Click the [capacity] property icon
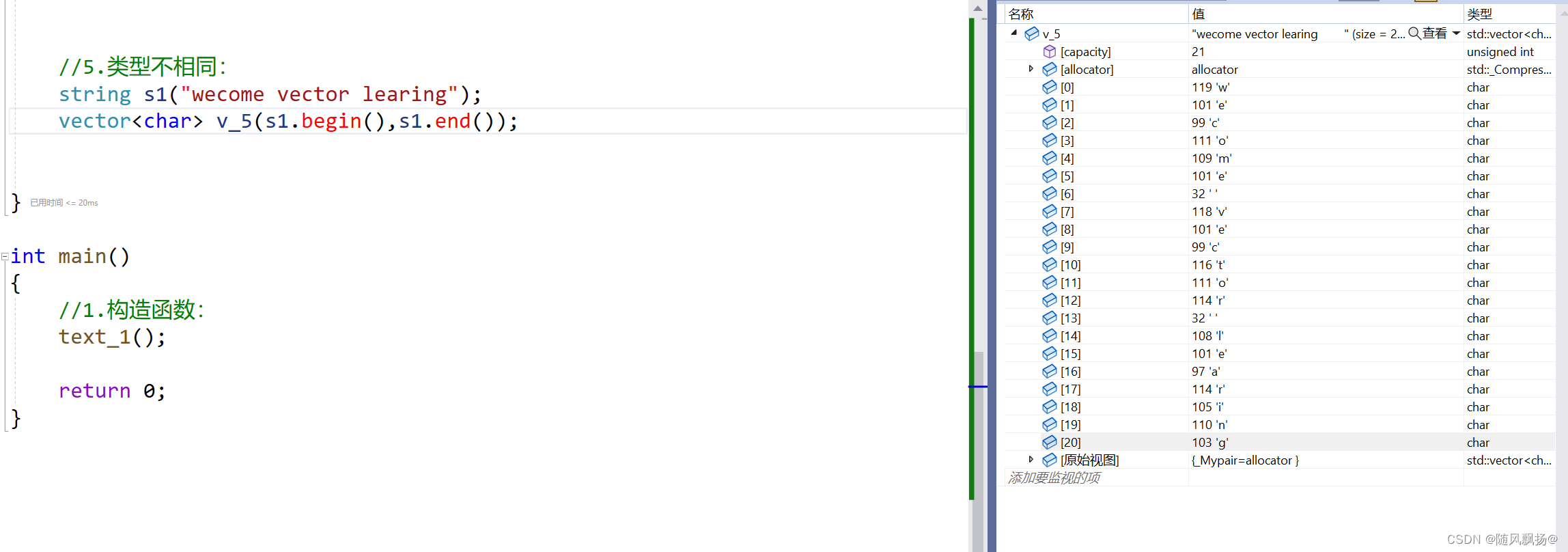Viewport: 1568px width, 552px height. click(x=1050, y=51)
